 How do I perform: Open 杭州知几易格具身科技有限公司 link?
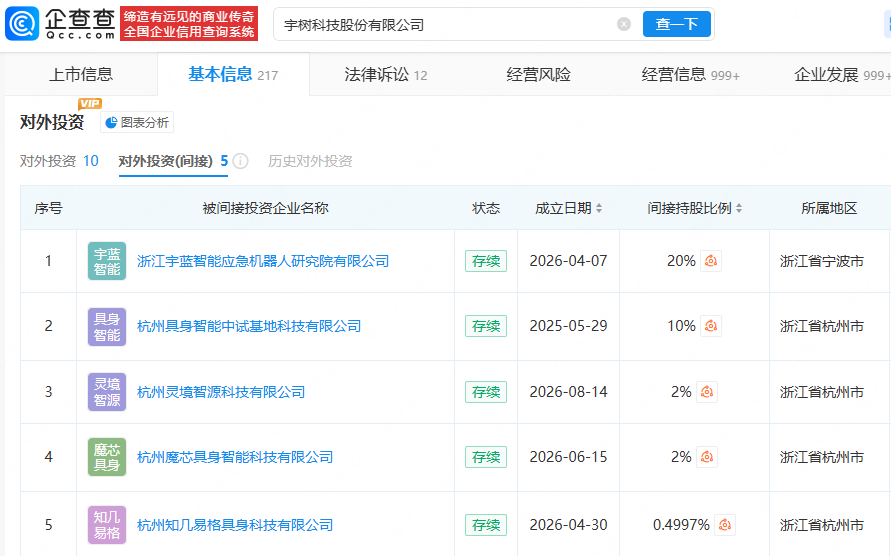coord(235,525)
